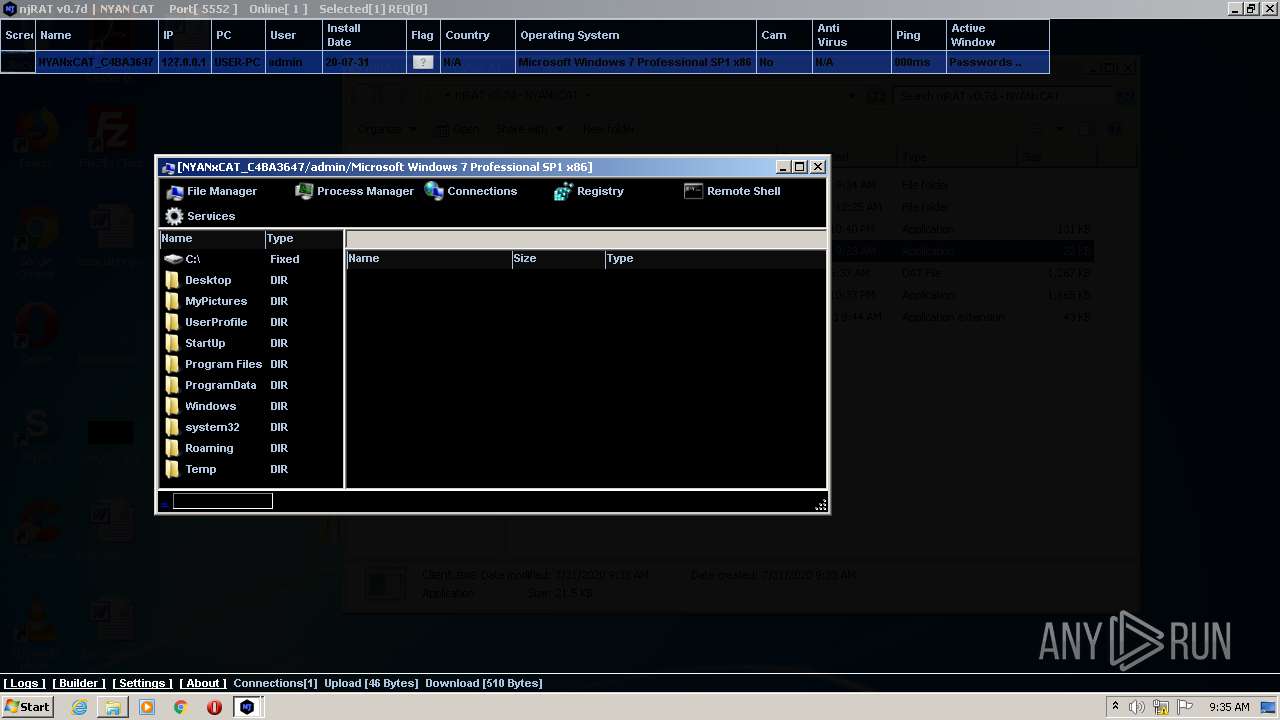Click the Type header in folder list

coord(304,239)
